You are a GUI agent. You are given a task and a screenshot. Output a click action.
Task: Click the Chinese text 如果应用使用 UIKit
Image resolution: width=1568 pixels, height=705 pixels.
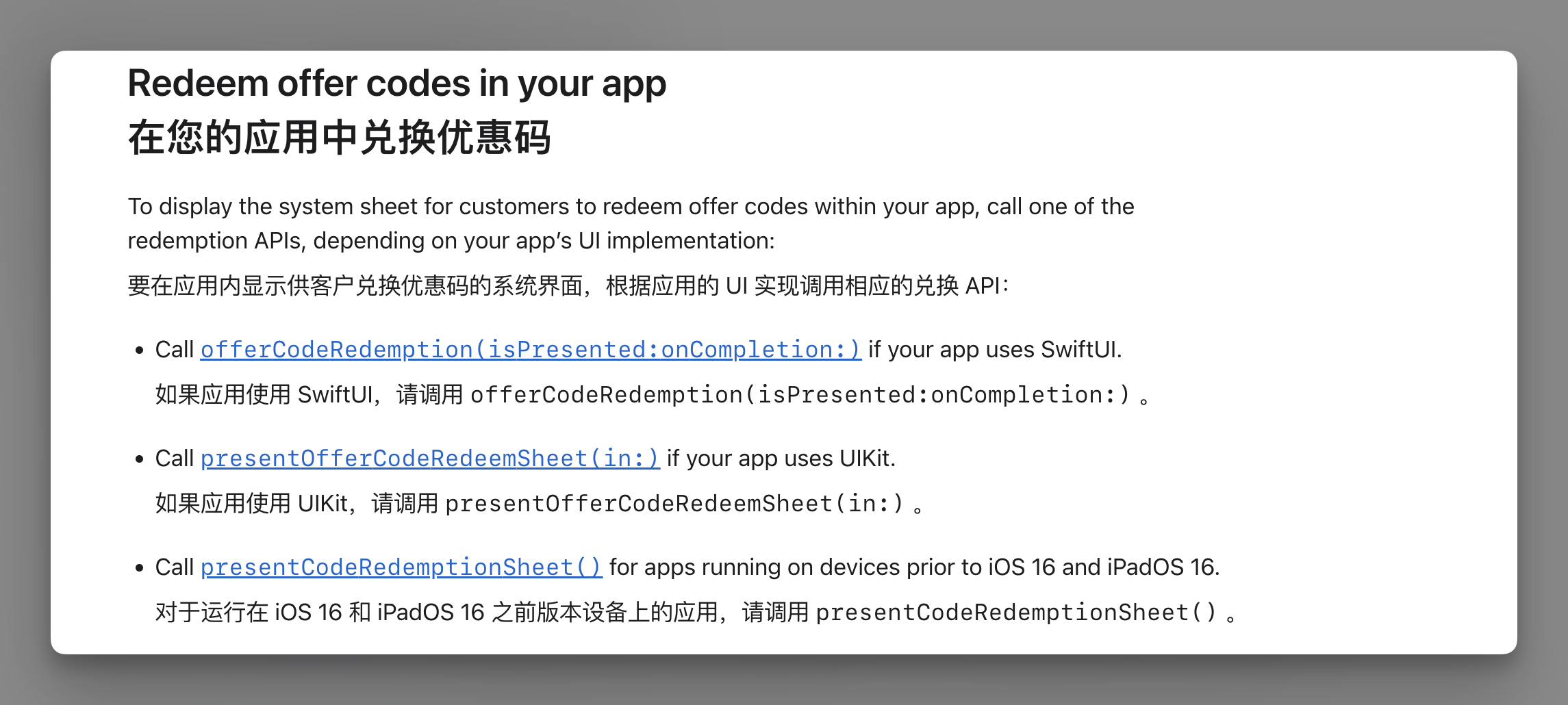(252, 504)
